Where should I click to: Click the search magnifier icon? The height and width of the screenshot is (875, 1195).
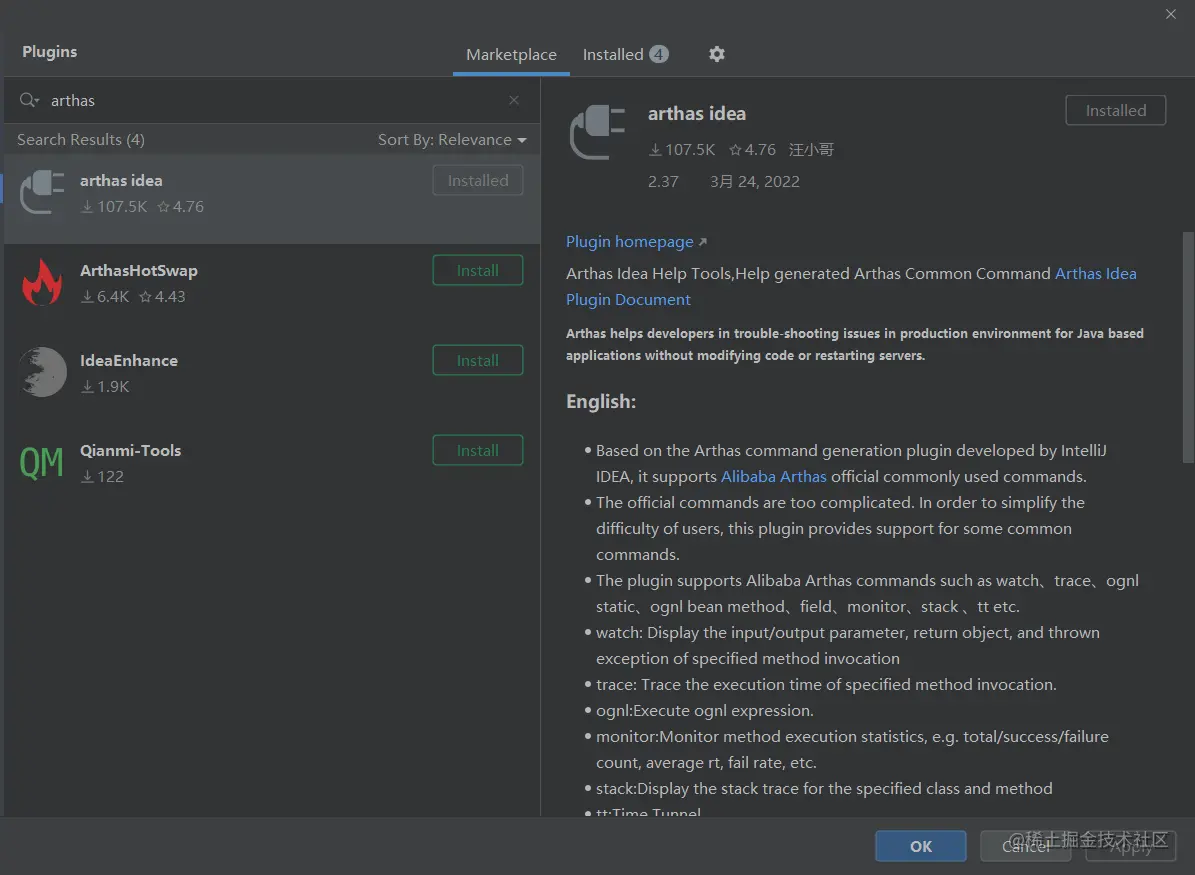coord(29,100)
